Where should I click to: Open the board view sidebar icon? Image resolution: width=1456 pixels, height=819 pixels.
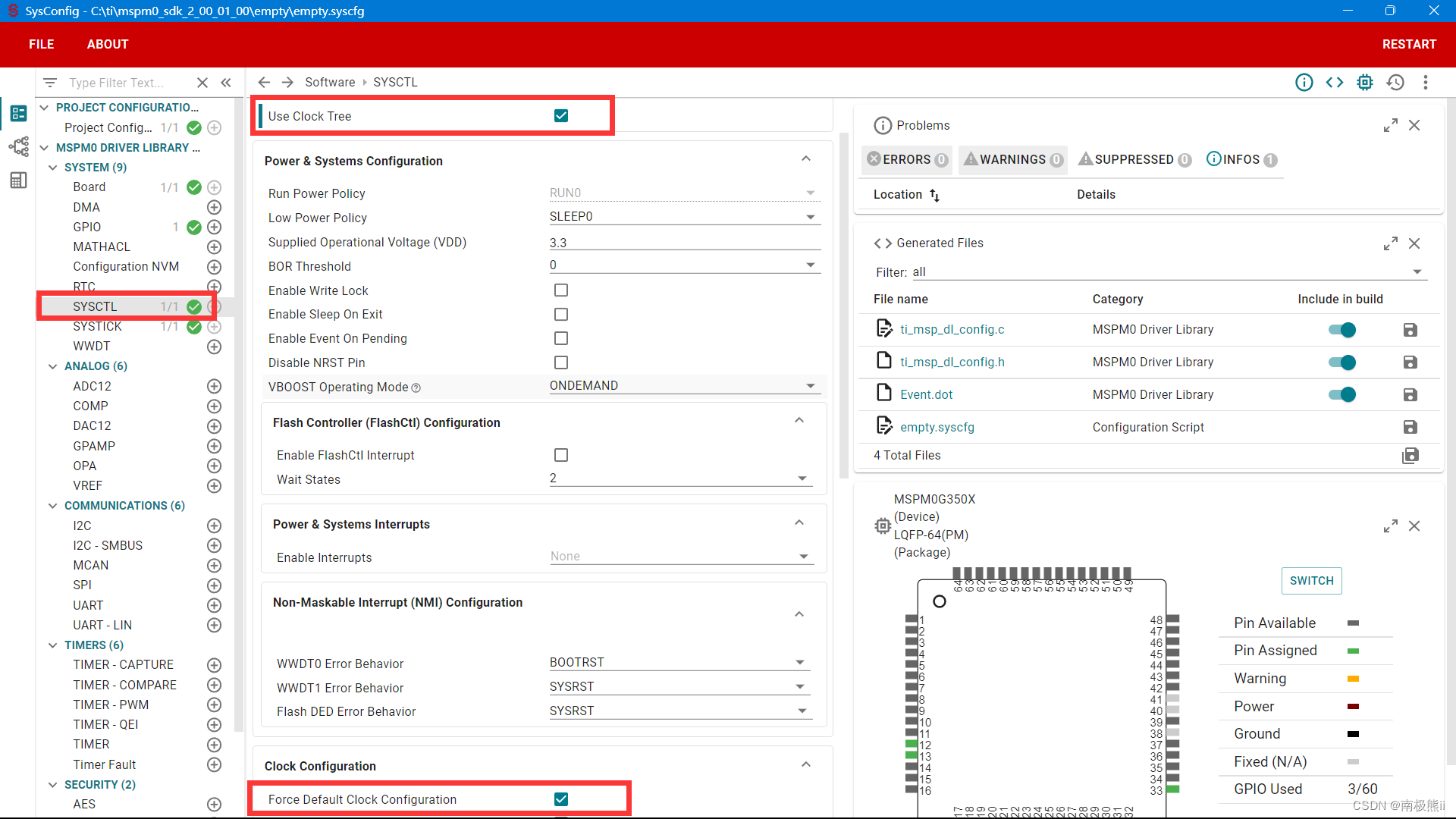pos(19,180)
